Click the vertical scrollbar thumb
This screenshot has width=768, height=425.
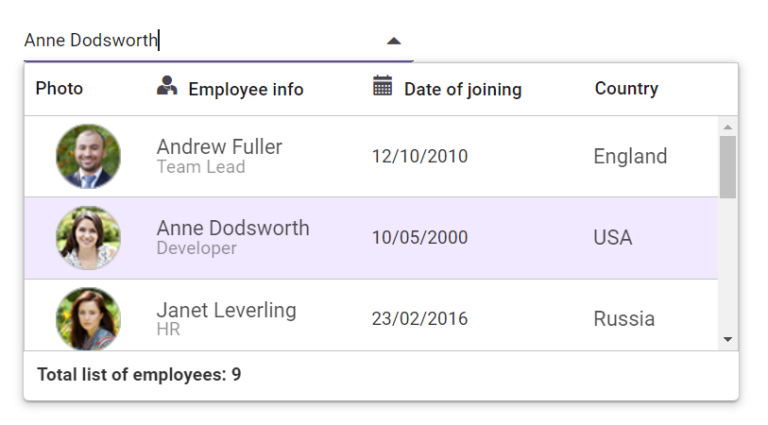[x=727, y=166]
